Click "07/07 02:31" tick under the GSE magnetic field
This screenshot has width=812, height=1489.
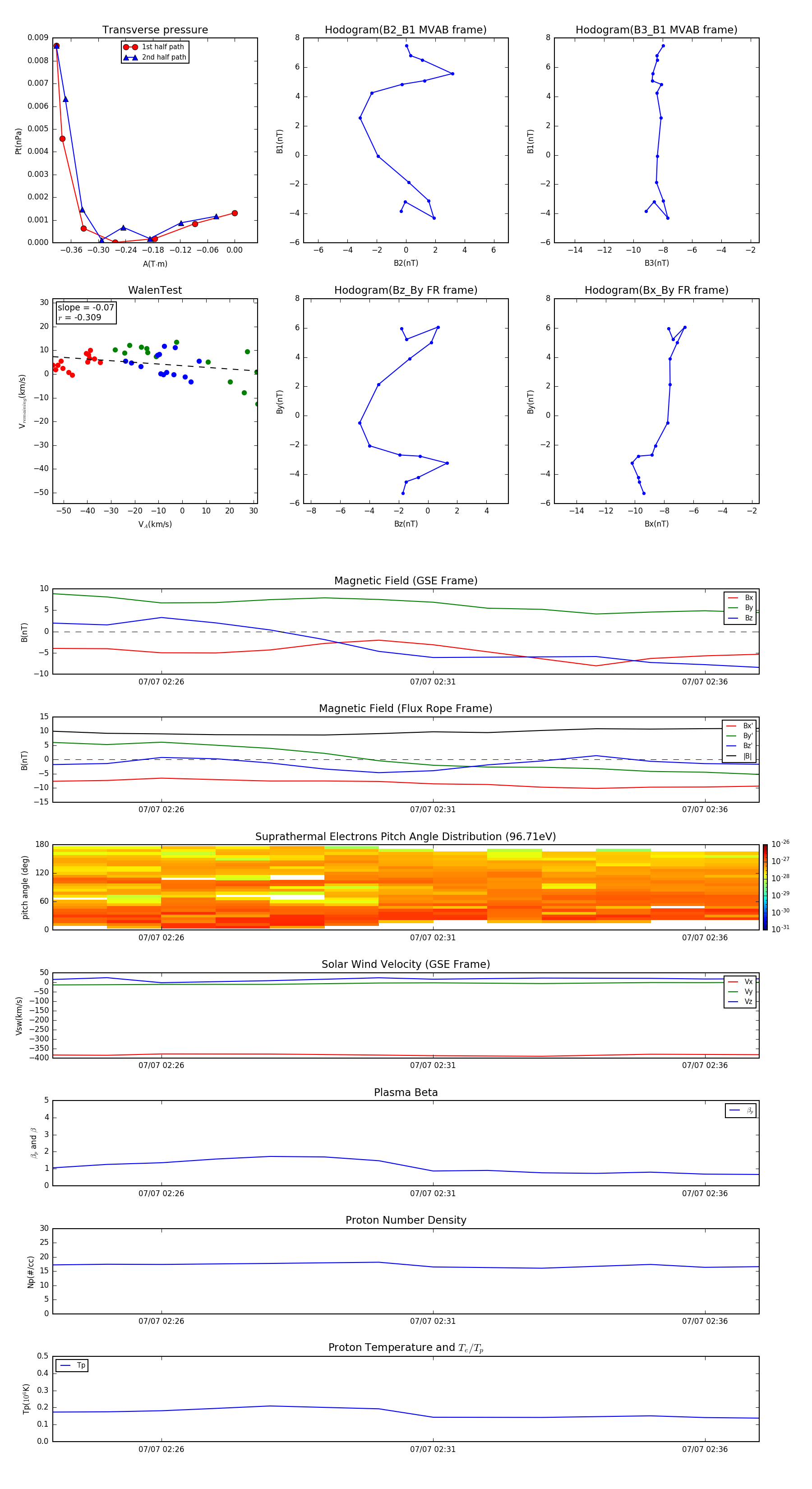tap(433, 682)
